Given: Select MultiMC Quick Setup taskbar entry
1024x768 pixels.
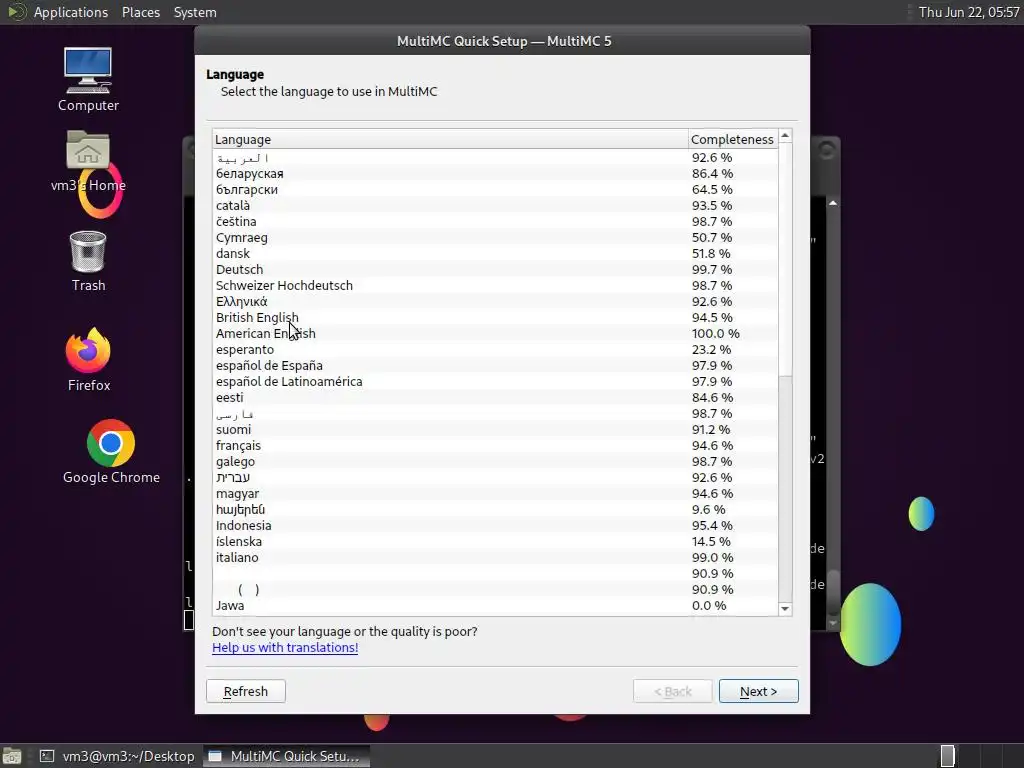Looking at the screenshot, I should [x=286, y=756].
